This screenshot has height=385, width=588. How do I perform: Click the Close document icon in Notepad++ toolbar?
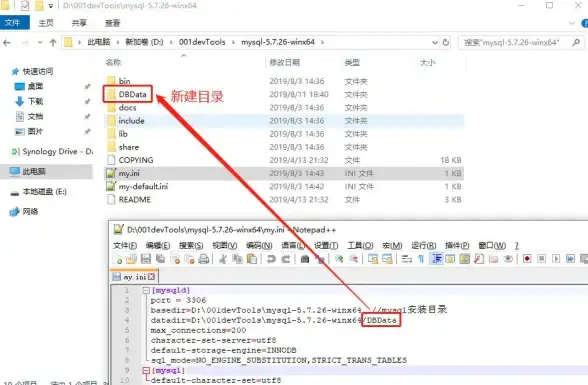pos(175,259)
